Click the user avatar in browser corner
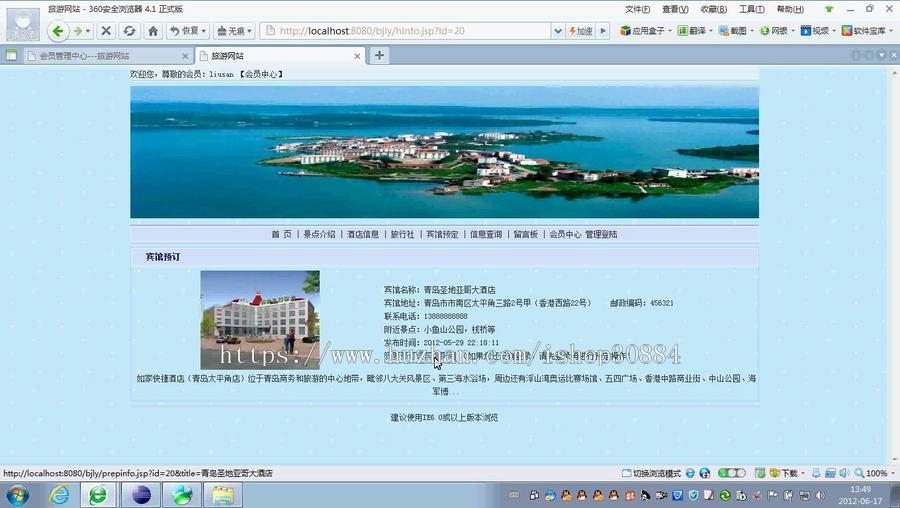 (x=23, y=24)
